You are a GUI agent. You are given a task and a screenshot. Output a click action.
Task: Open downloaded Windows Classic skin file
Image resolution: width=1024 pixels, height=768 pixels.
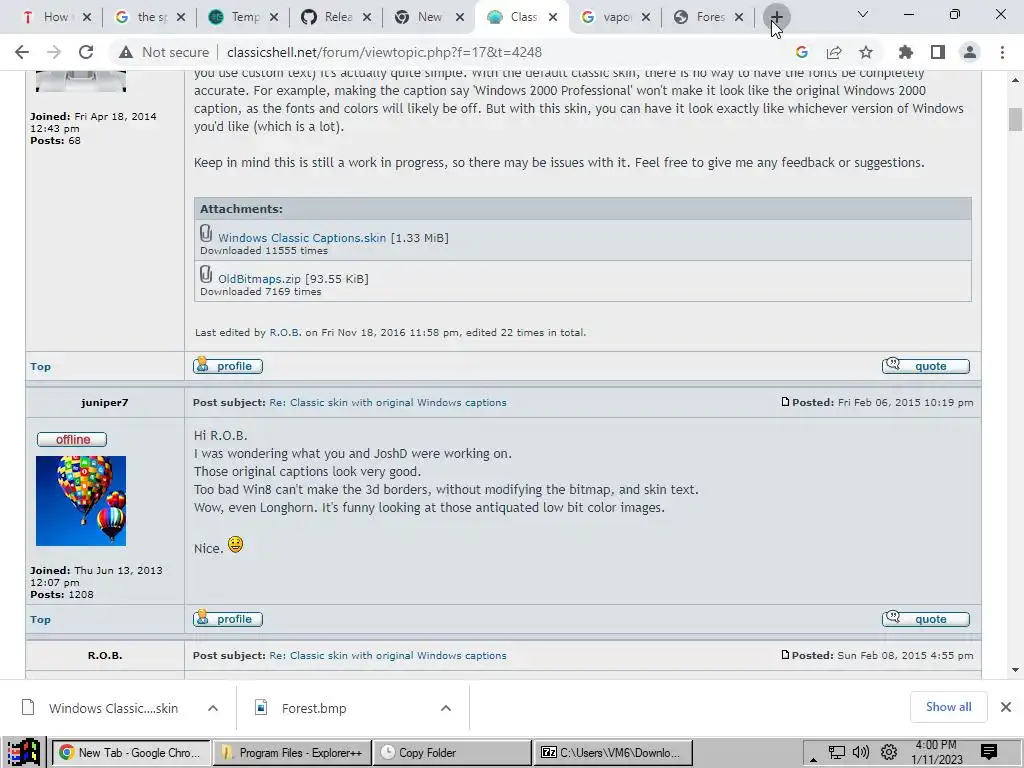pos(101,708)
